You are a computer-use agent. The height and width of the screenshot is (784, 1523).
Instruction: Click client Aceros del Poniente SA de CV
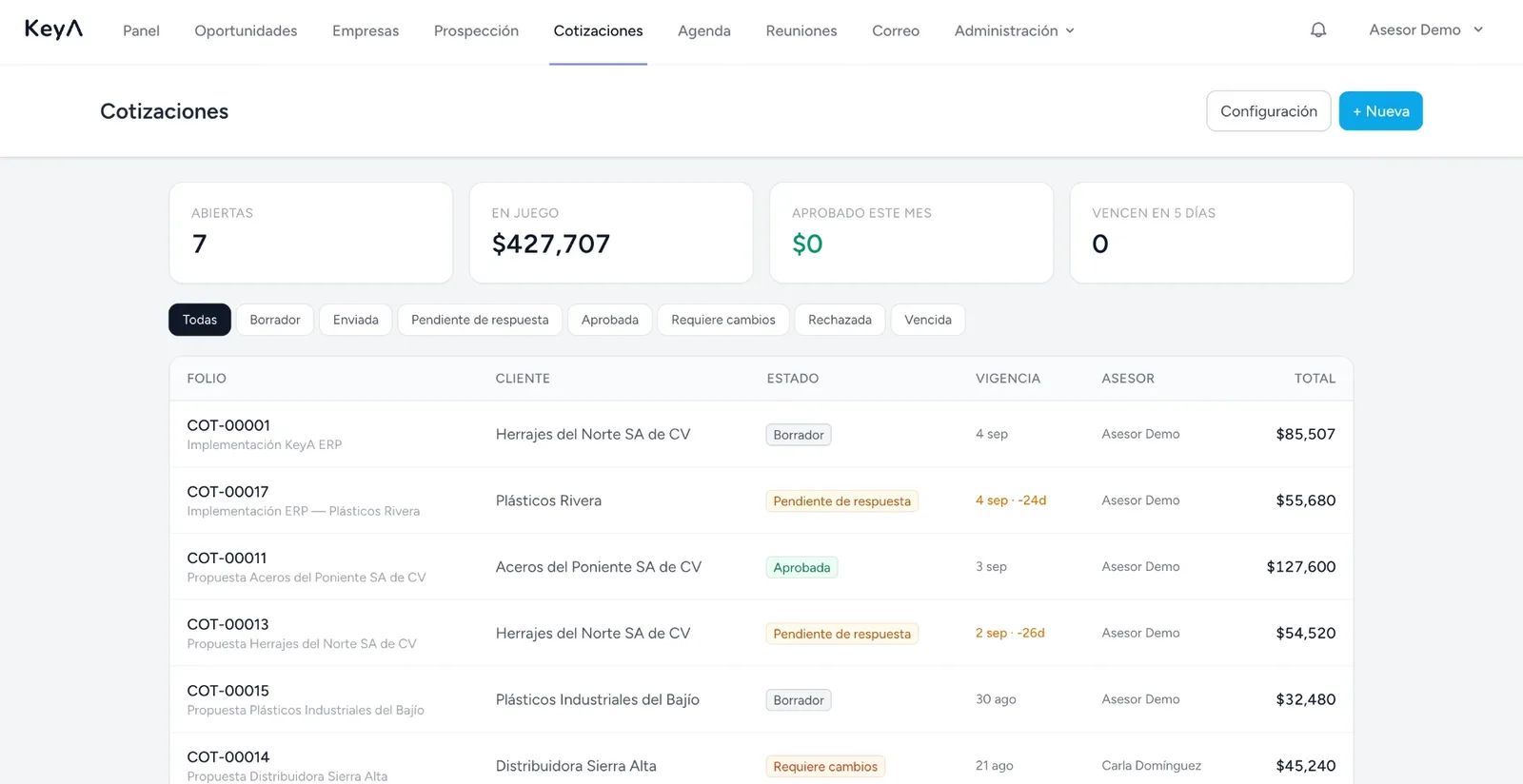point(599,567)
